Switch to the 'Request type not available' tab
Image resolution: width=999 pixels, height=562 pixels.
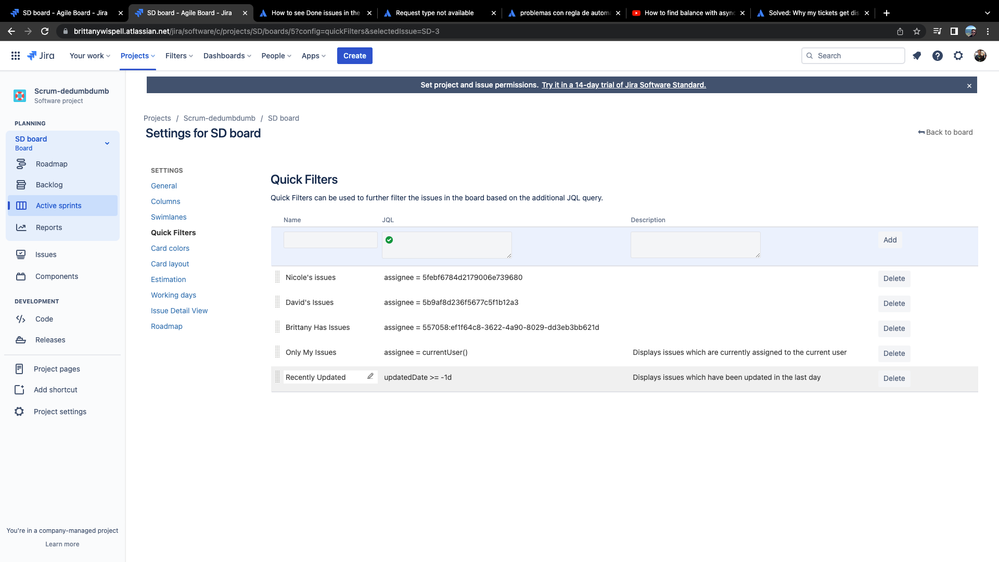pos(439,13)
